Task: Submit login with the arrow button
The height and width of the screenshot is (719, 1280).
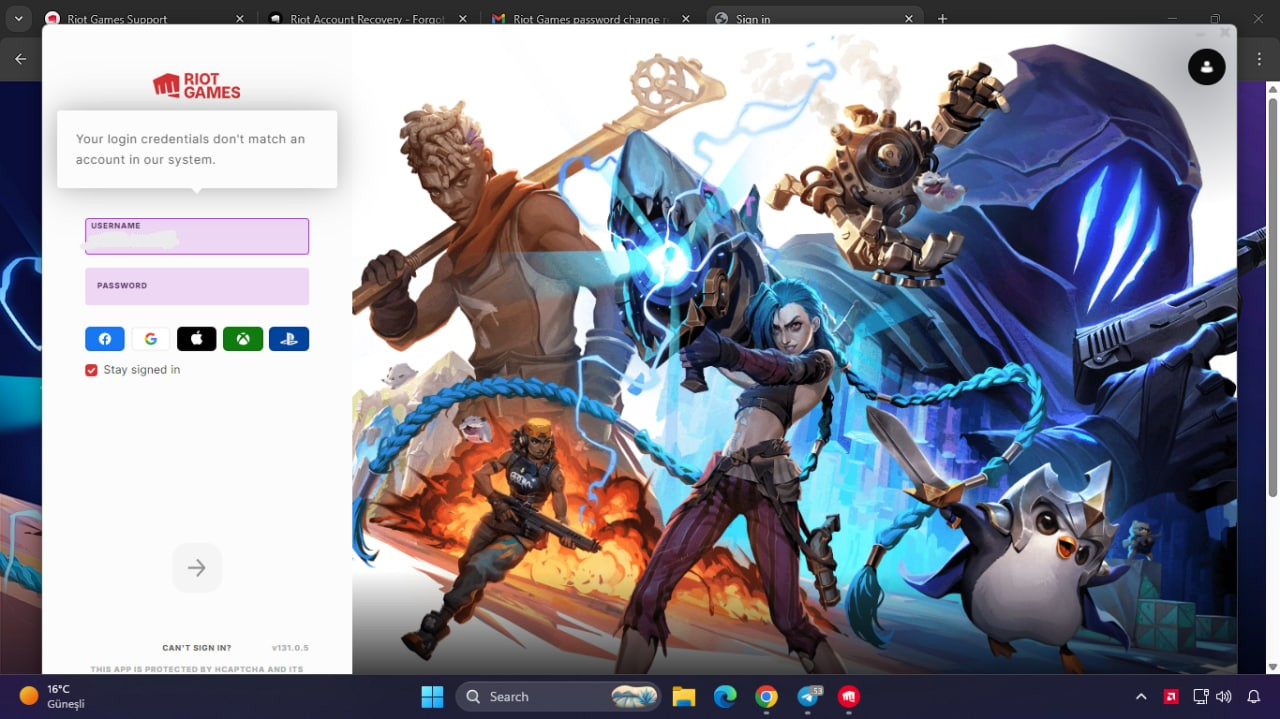Action: point(197,568)
